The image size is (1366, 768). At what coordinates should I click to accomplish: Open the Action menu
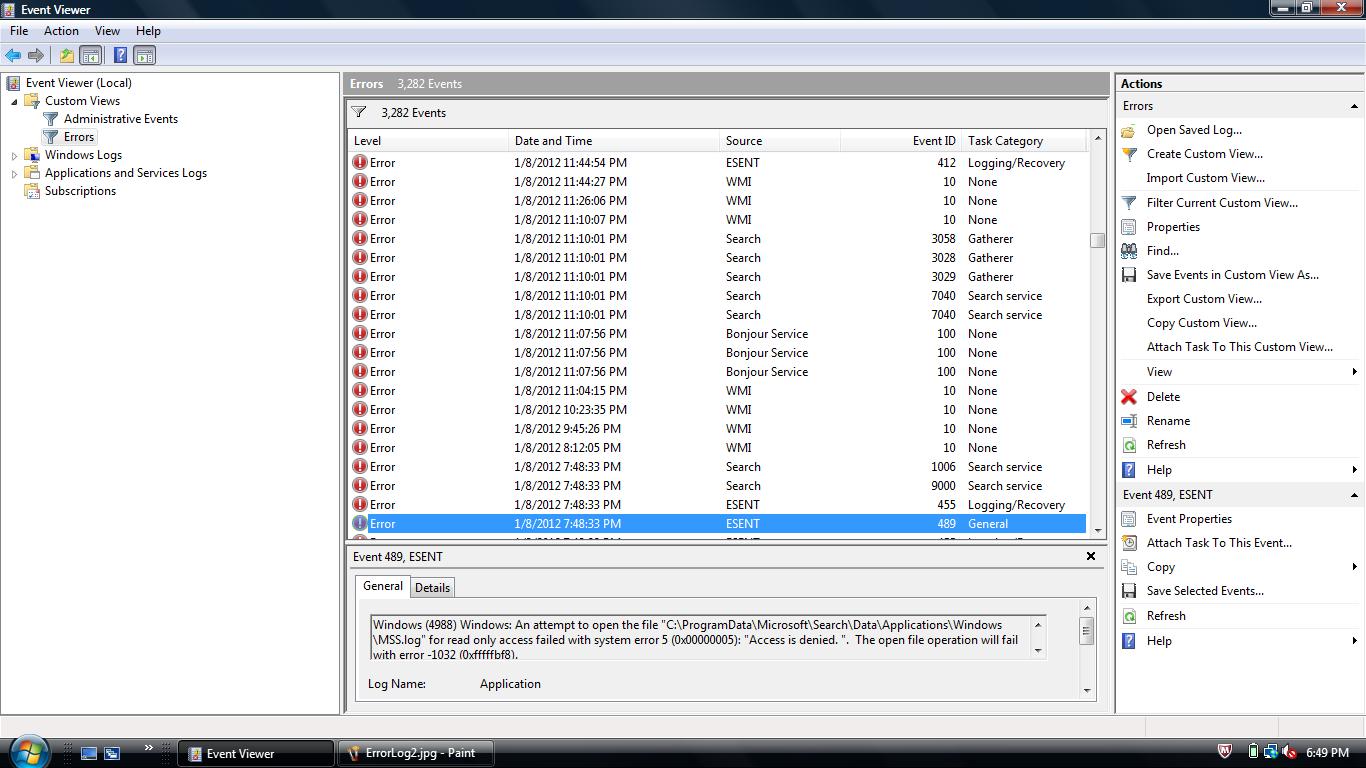point(61,31)
